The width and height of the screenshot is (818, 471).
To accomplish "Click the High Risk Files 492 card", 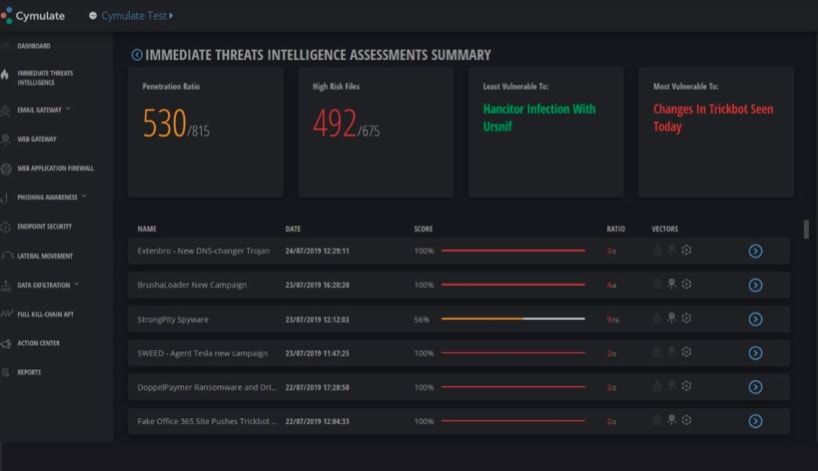I will coord(376,132).
